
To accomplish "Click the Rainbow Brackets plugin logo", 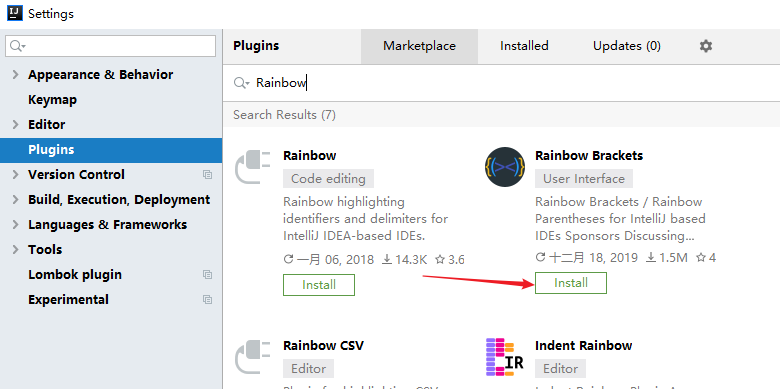I will click(x=504, y=167).
